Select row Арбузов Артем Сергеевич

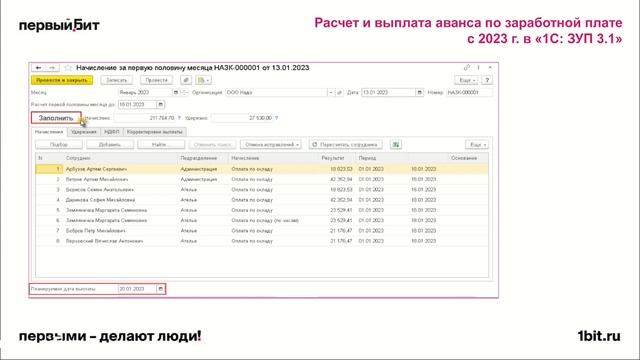262,169
